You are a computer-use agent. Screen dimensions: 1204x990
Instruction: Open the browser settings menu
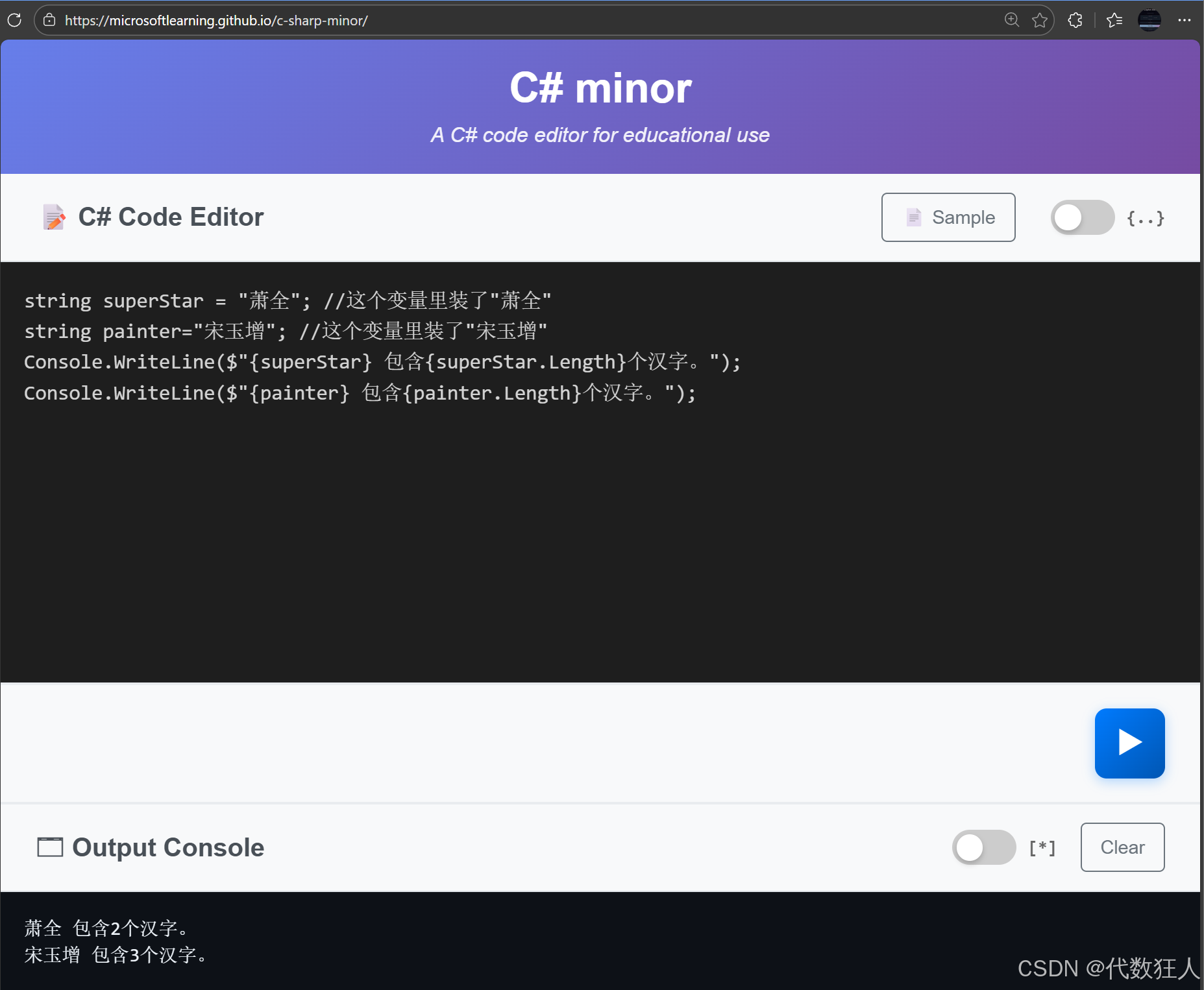(x=1186, y=20)
